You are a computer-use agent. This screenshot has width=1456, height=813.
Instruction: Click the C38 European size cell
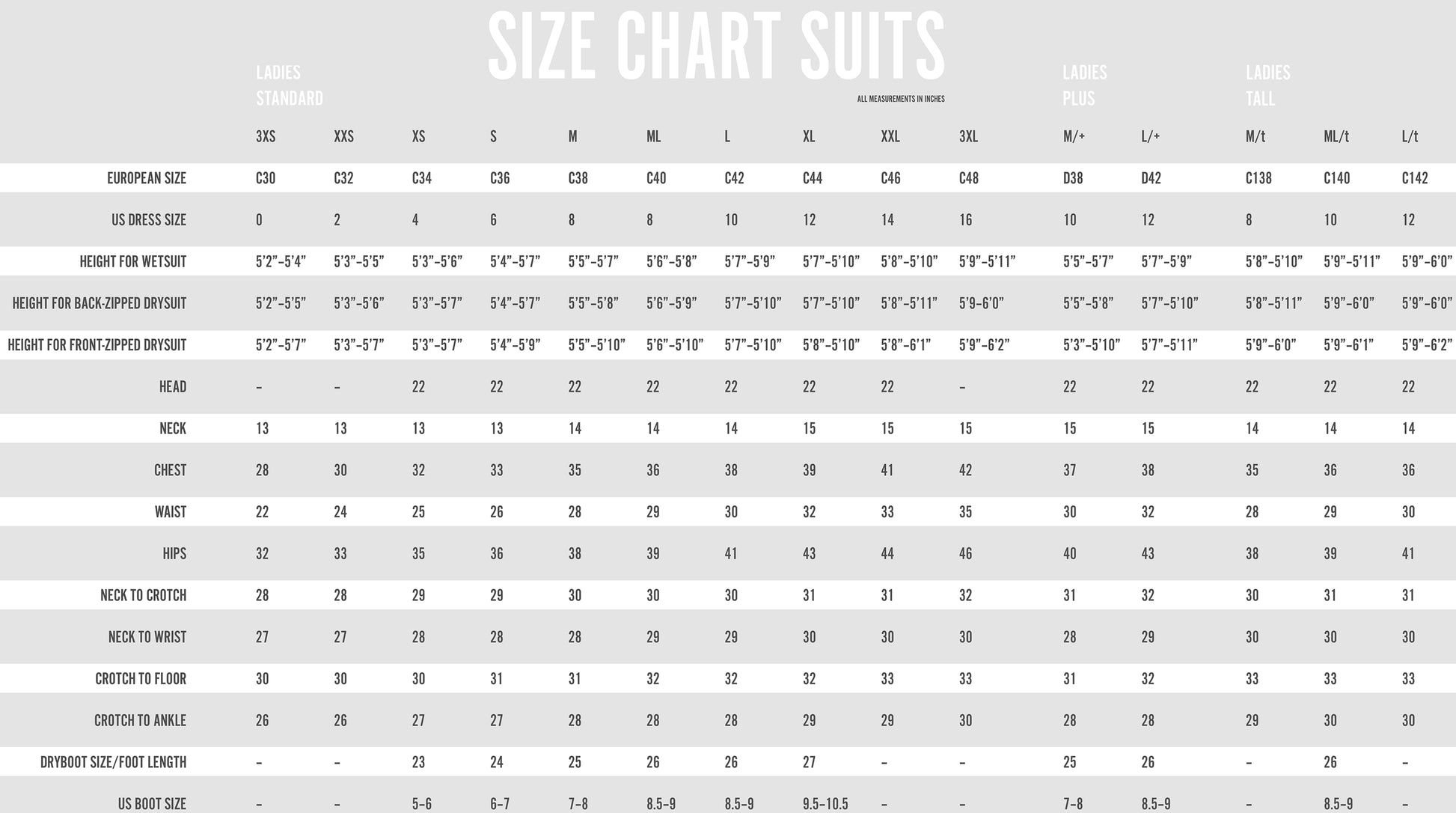pyautogui.click(x=578, y=178)
